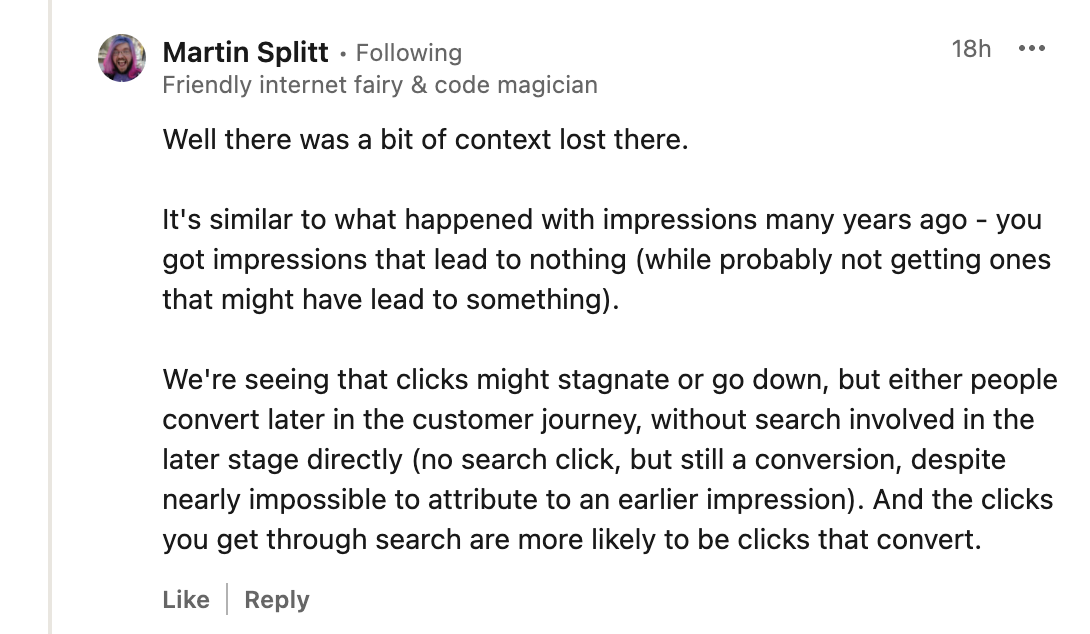Open Martin Splitt's profile picture
This screenshot has width=1090, height=634.
[x=122, y=57]
